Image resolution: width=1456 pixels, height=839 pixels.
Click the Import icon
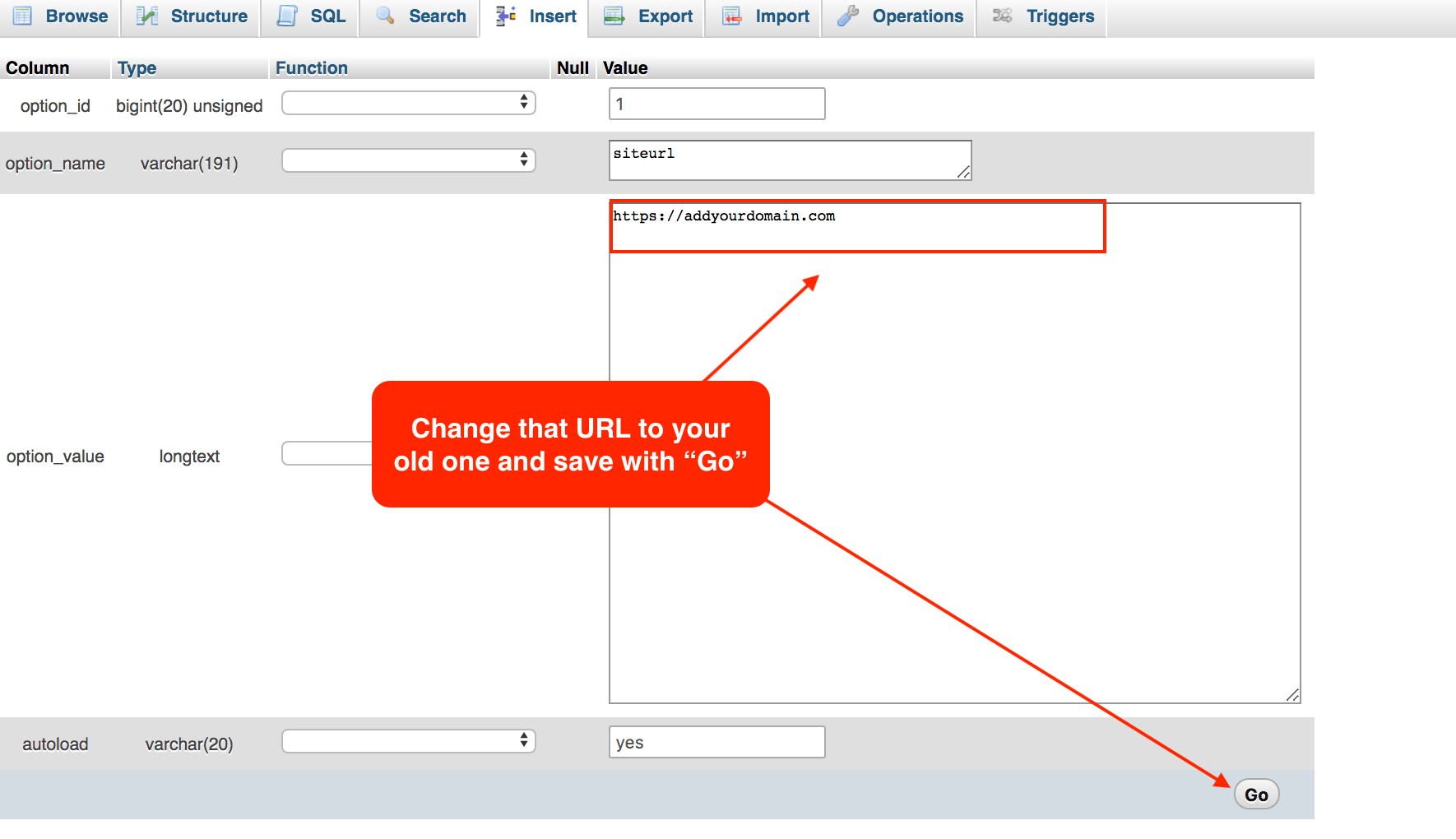[x=731, y=16]
